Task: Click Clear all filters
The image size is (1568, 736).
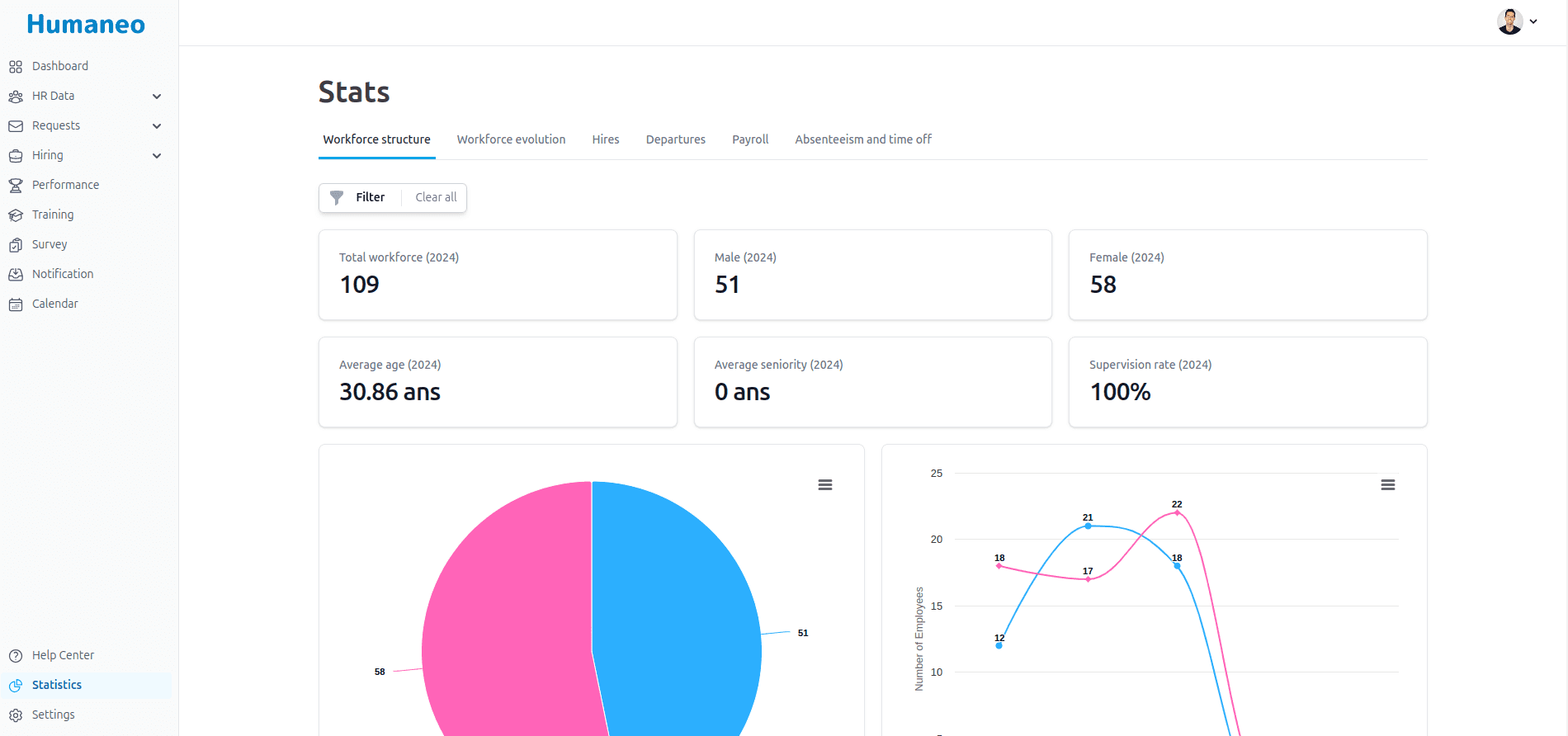Action: pos(436,197)
